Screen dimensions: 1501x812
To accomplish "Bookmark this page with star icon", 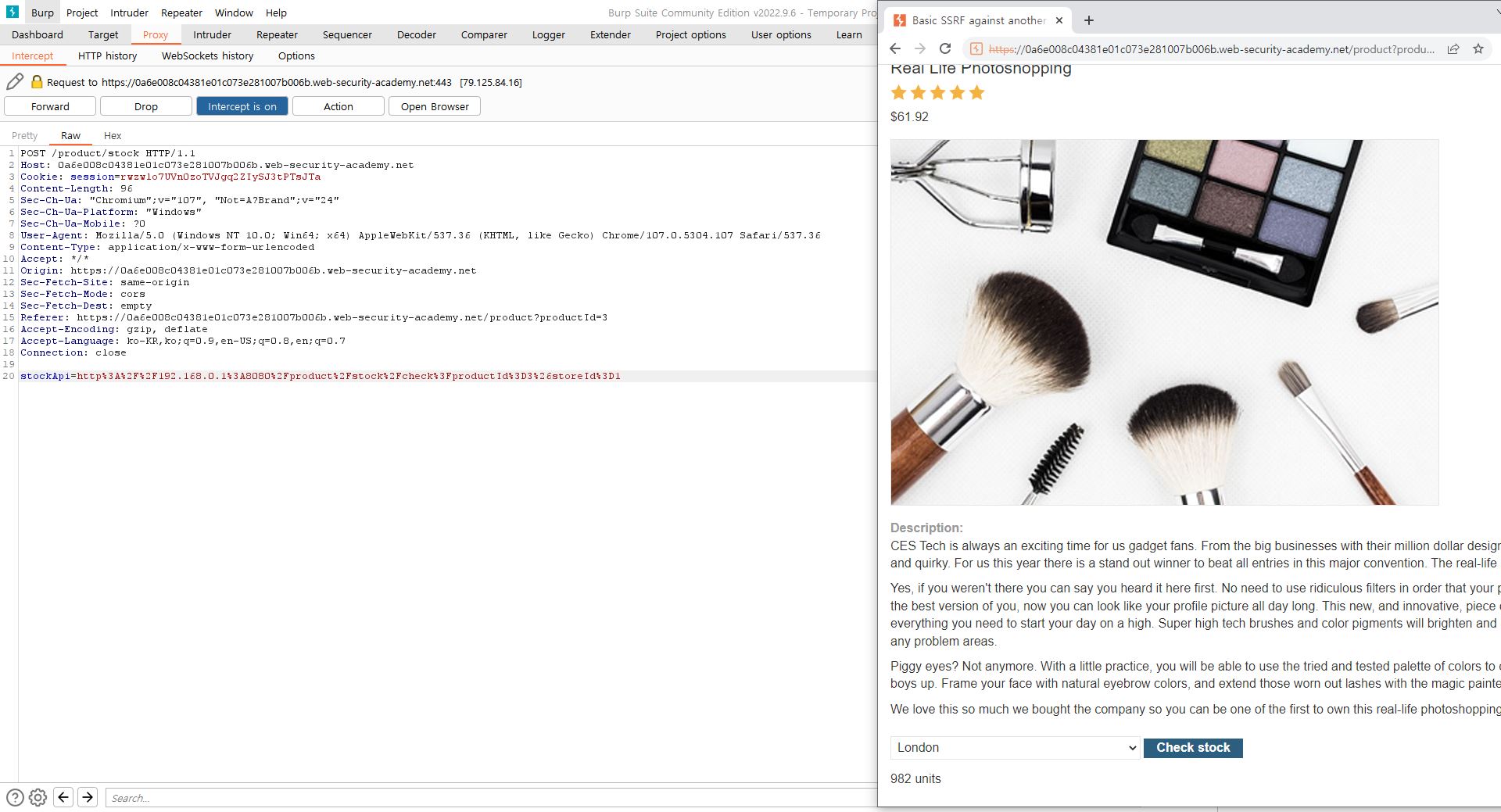I will tap(1478, 48).
